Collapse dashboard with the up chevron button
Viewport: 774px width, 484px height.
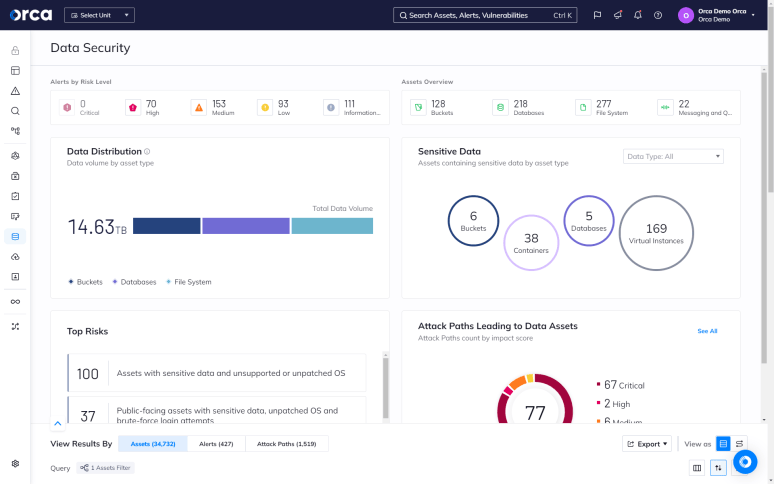click(58, 423)
